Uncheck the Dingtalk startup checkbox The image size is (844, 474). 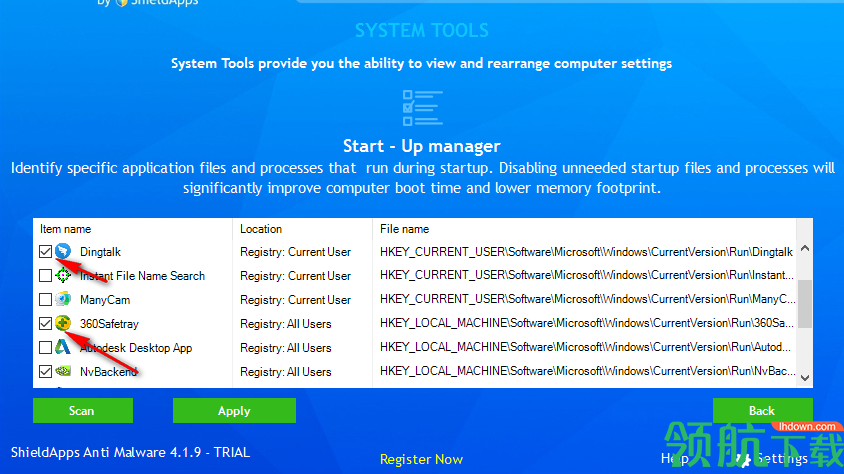pyautogui.click(x=46, y=252)
